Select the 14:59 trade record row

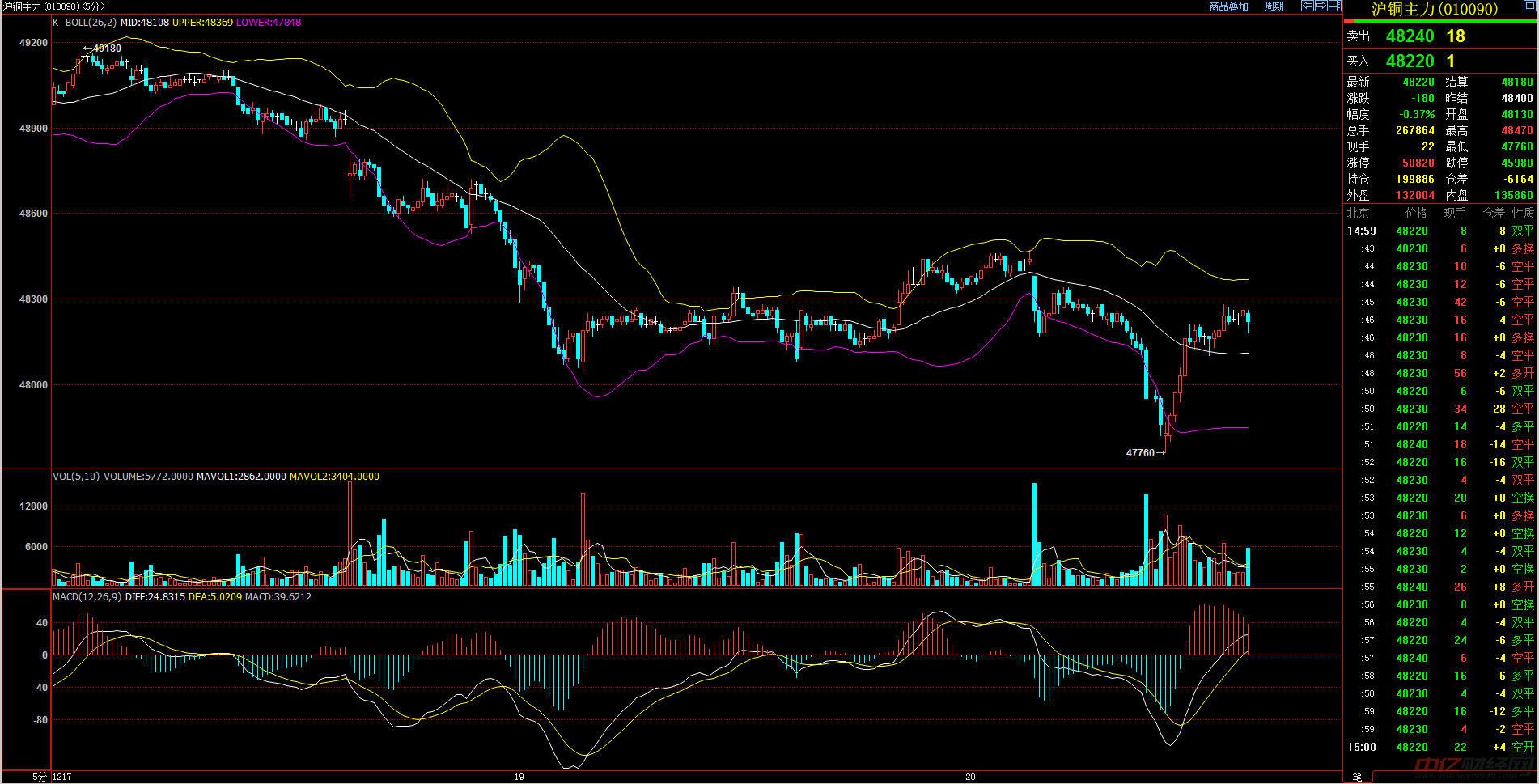[x=1440, y=231]
